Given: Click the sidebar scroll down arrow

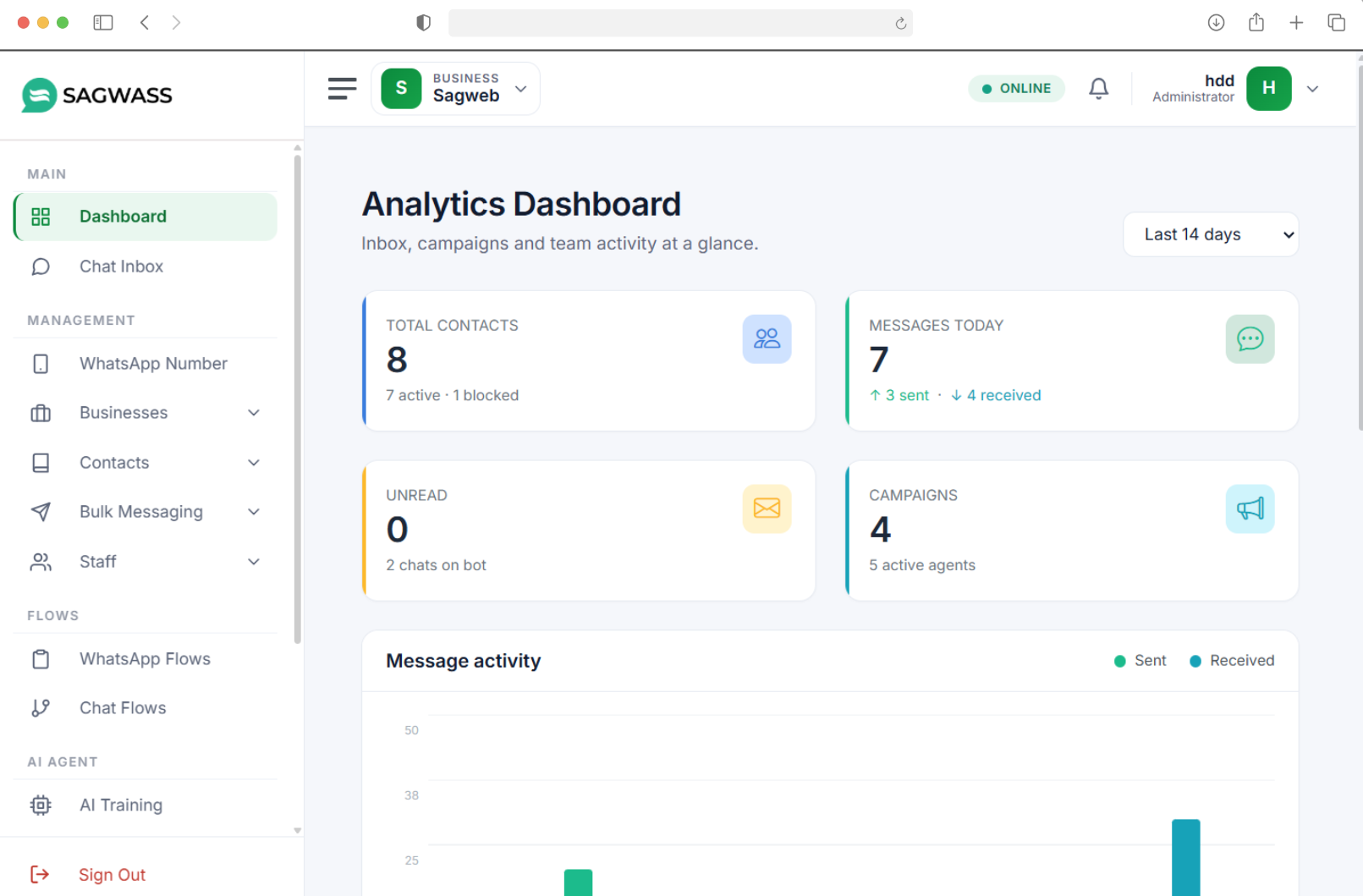Looking at the screenshot, I should click(x=297, y=831).
